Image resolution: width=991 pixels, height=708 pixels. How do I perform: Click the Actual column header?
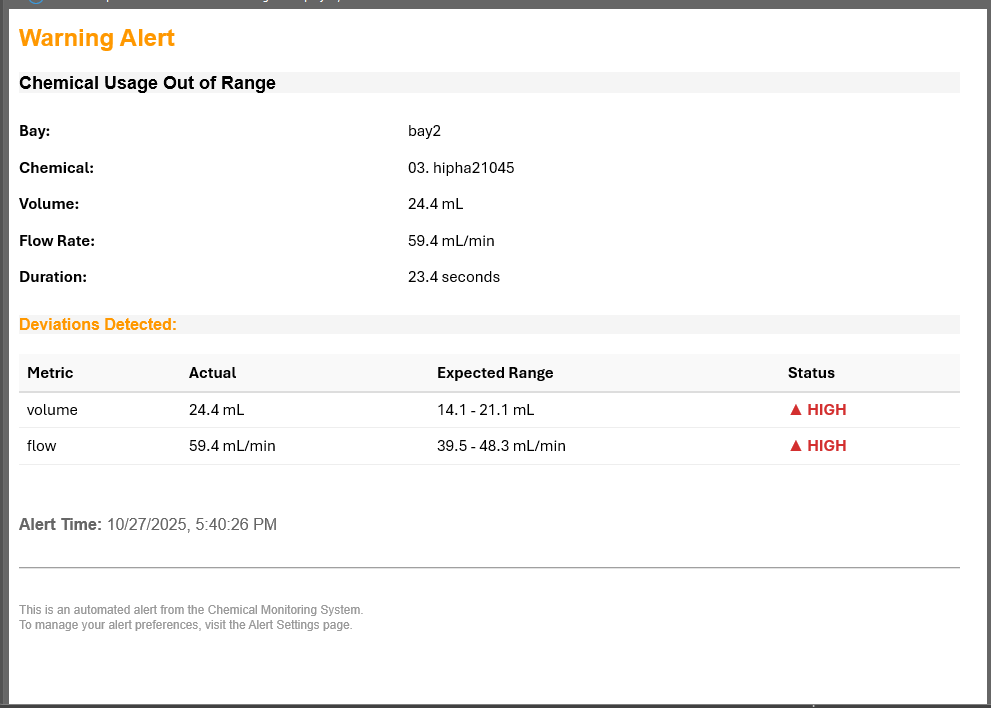point(212,372)
